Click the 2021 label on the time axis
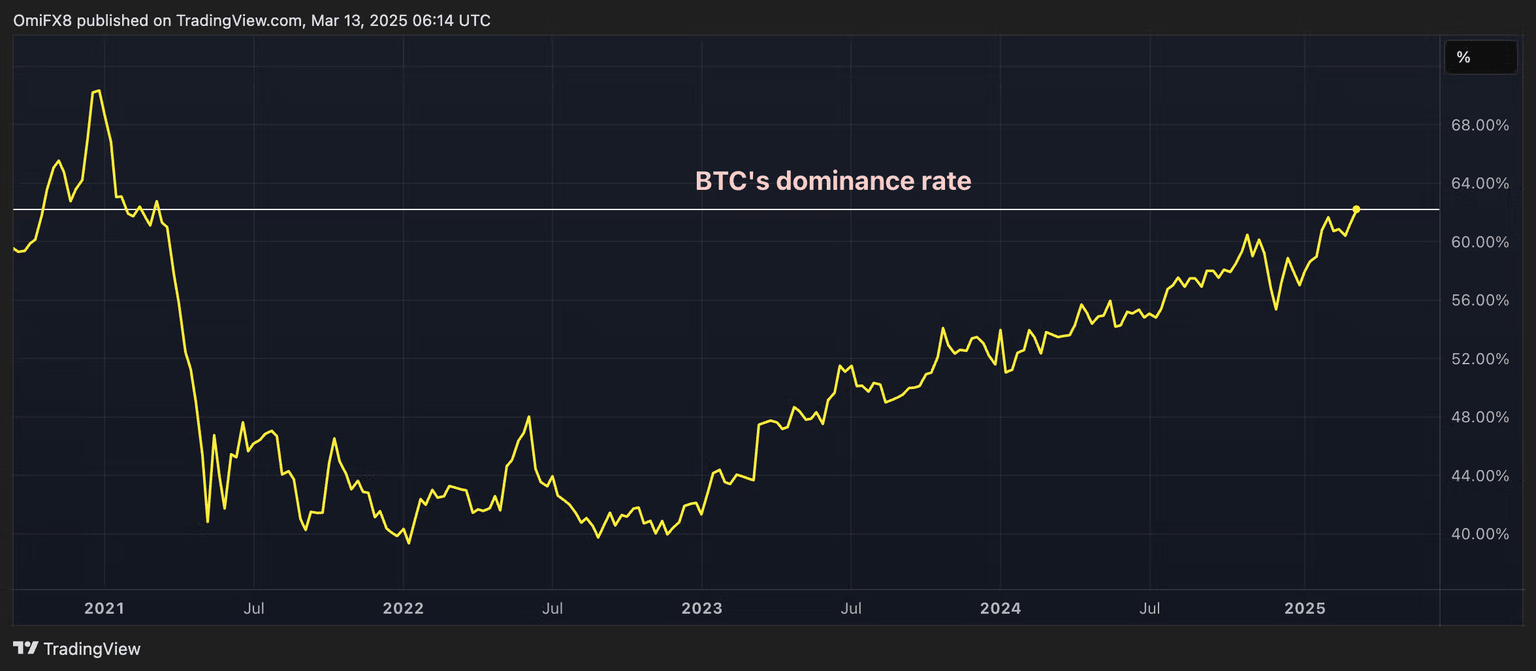This screenshot has height=671, width=1536. click(x=104, y=608)
